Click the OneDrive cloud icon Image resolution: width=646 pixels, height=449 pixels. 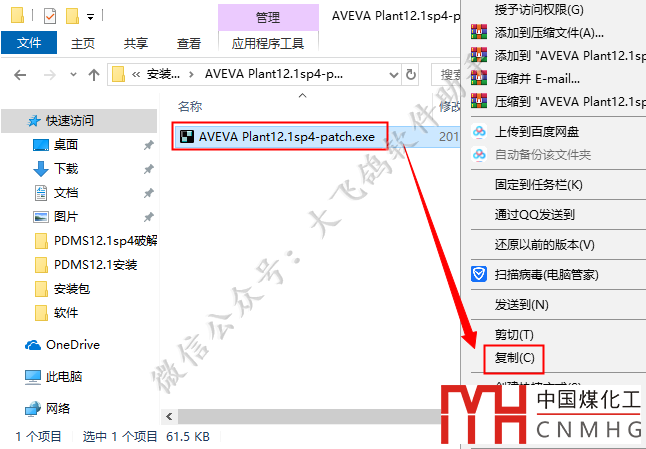point(33,345)
